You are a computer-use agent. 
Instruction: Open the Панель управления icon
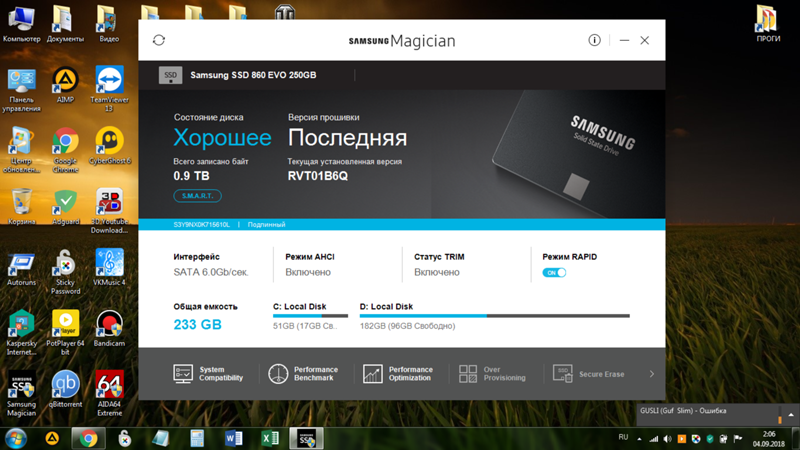tap(21, 90)
